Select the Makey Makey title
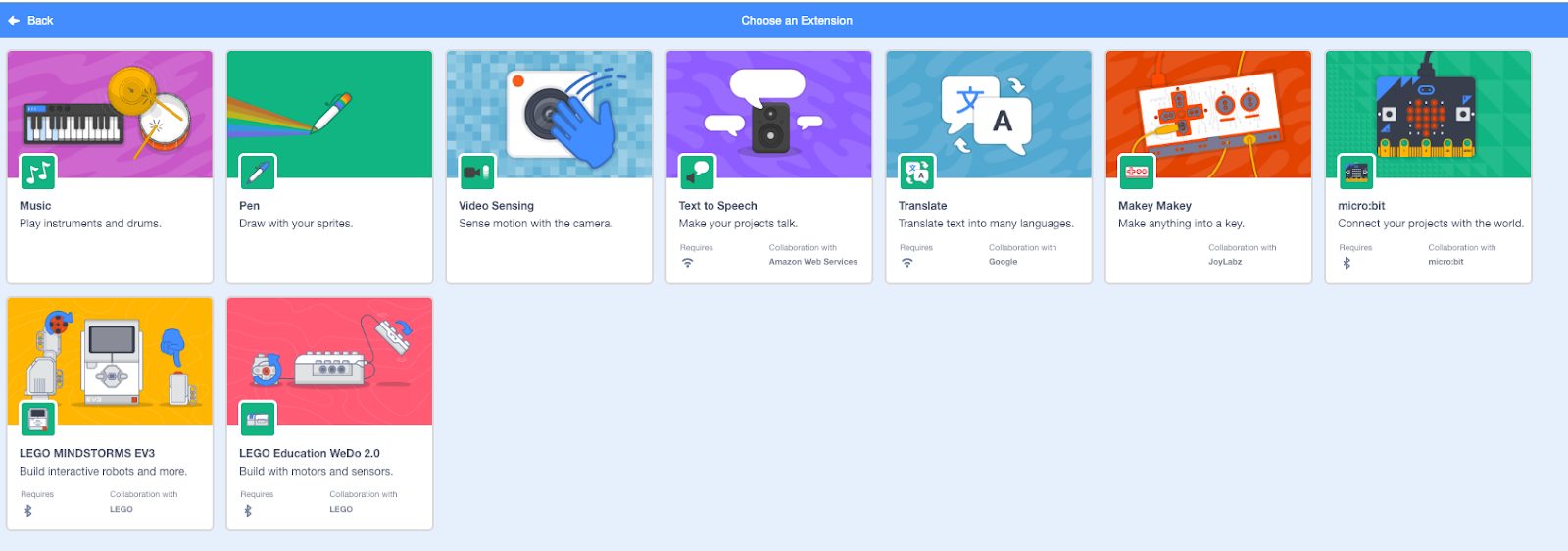The height and width of the screenshot is (551, 1568). 1154,206
